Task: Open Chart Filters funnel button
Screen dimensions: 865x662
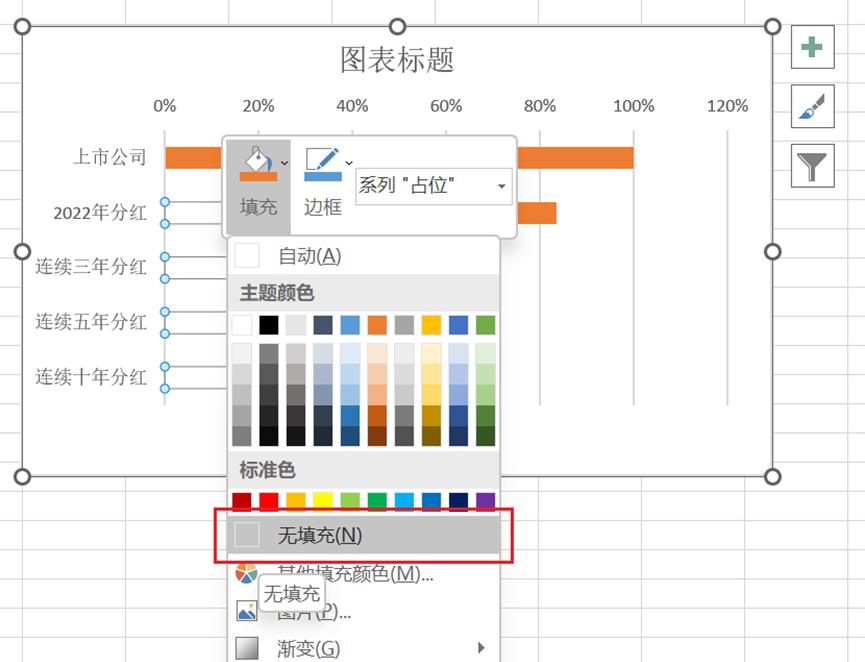Action: coord(812,166)
